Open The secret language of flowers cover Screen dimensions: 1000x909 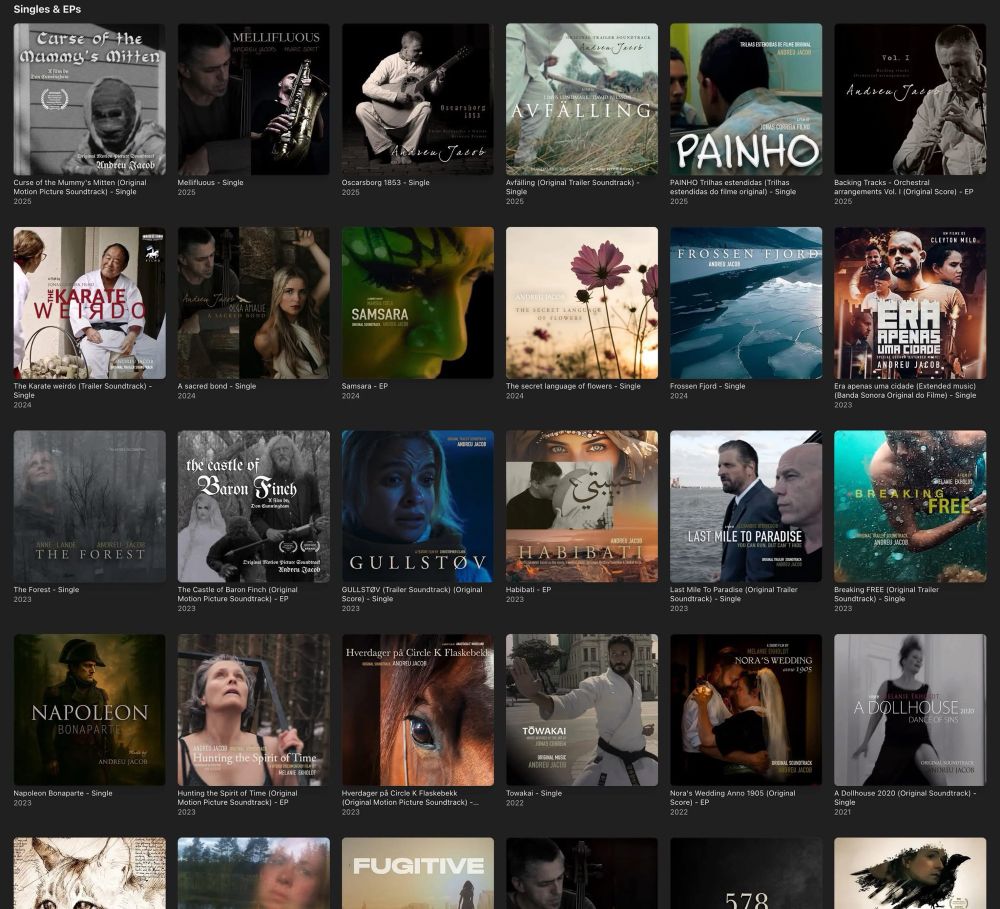pyautogui.click(x=582, y=303)
